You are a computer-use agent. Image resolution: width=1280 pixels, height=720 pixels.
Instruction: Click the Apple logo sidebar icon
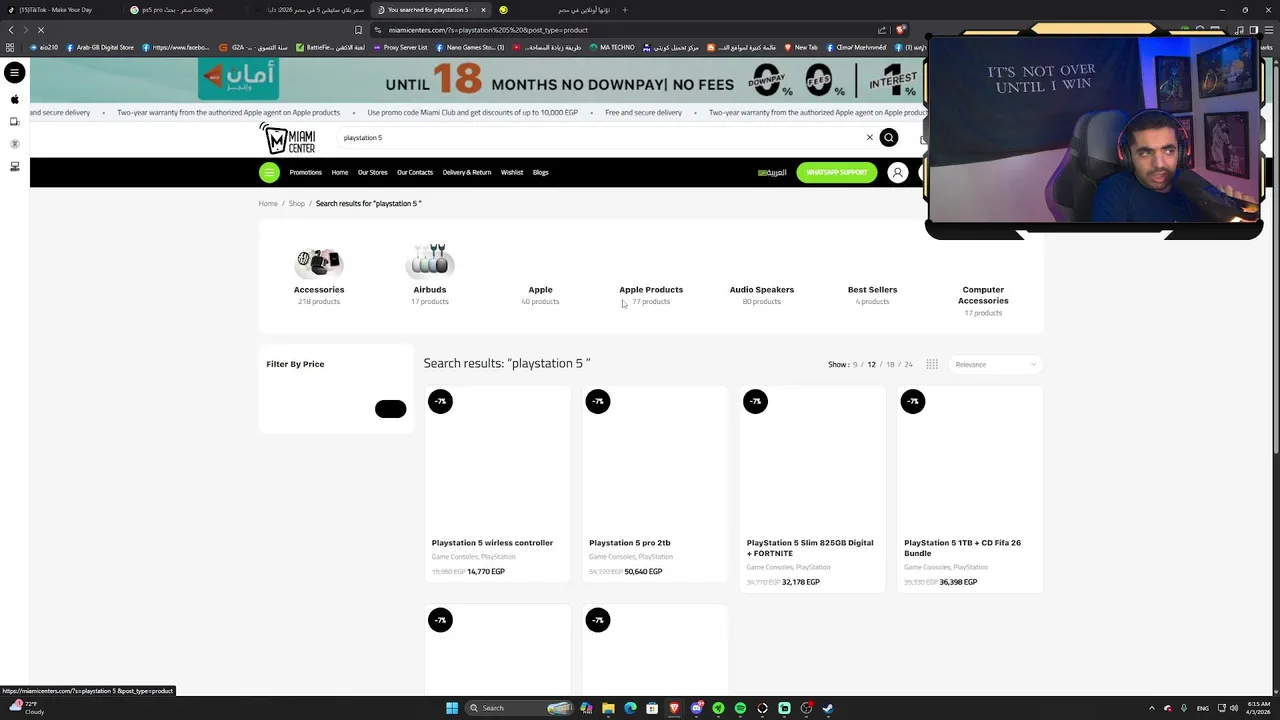(x=14, y=99)
